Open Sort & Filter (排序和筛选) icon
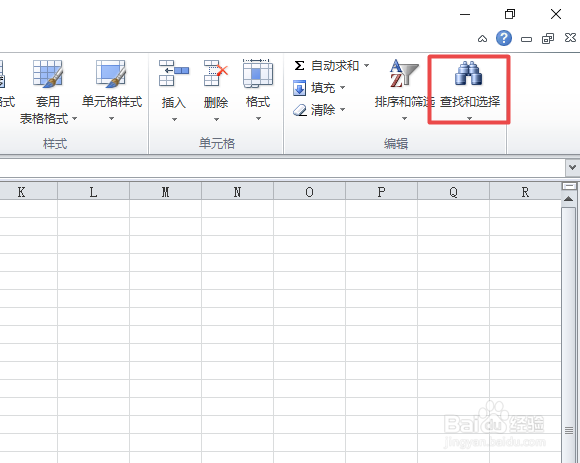Screen dimensions: 580x463 click(404, 74)
